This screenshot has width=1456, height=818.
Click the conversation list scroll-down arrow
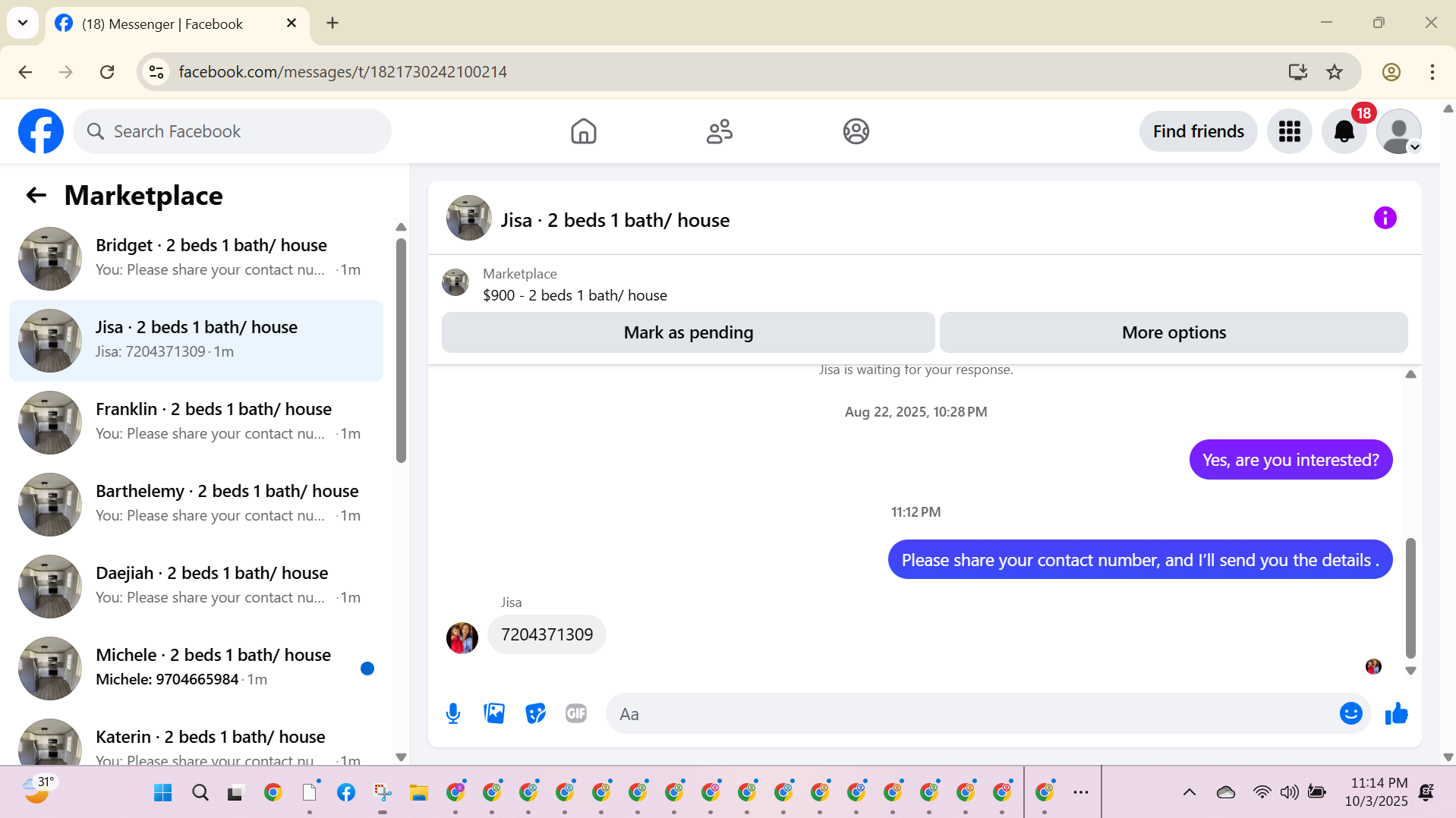tap(401, 757)
